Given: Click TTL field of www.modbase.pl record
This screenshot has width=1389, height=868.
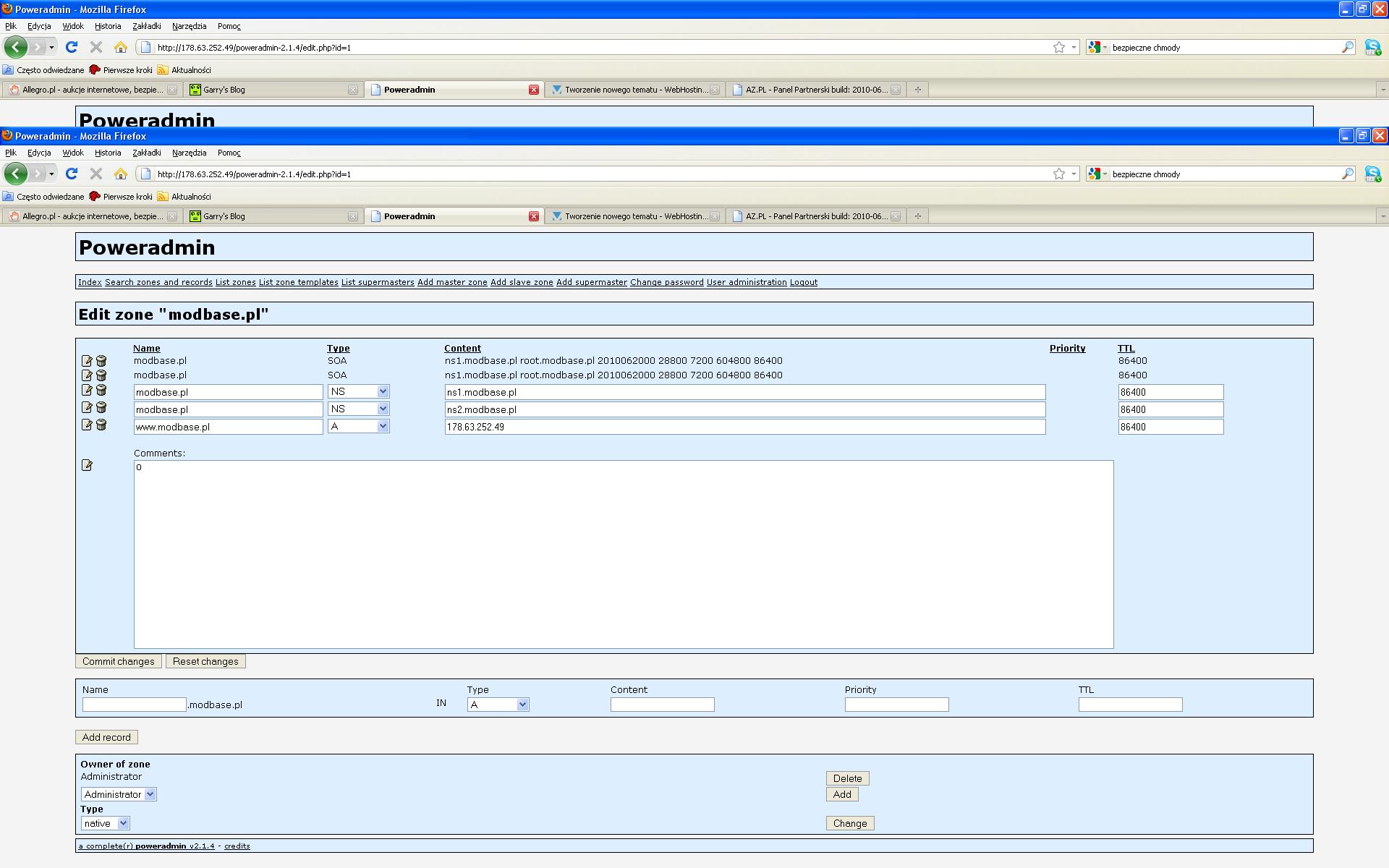Looking at the screenshot, I should [1171, 427].
